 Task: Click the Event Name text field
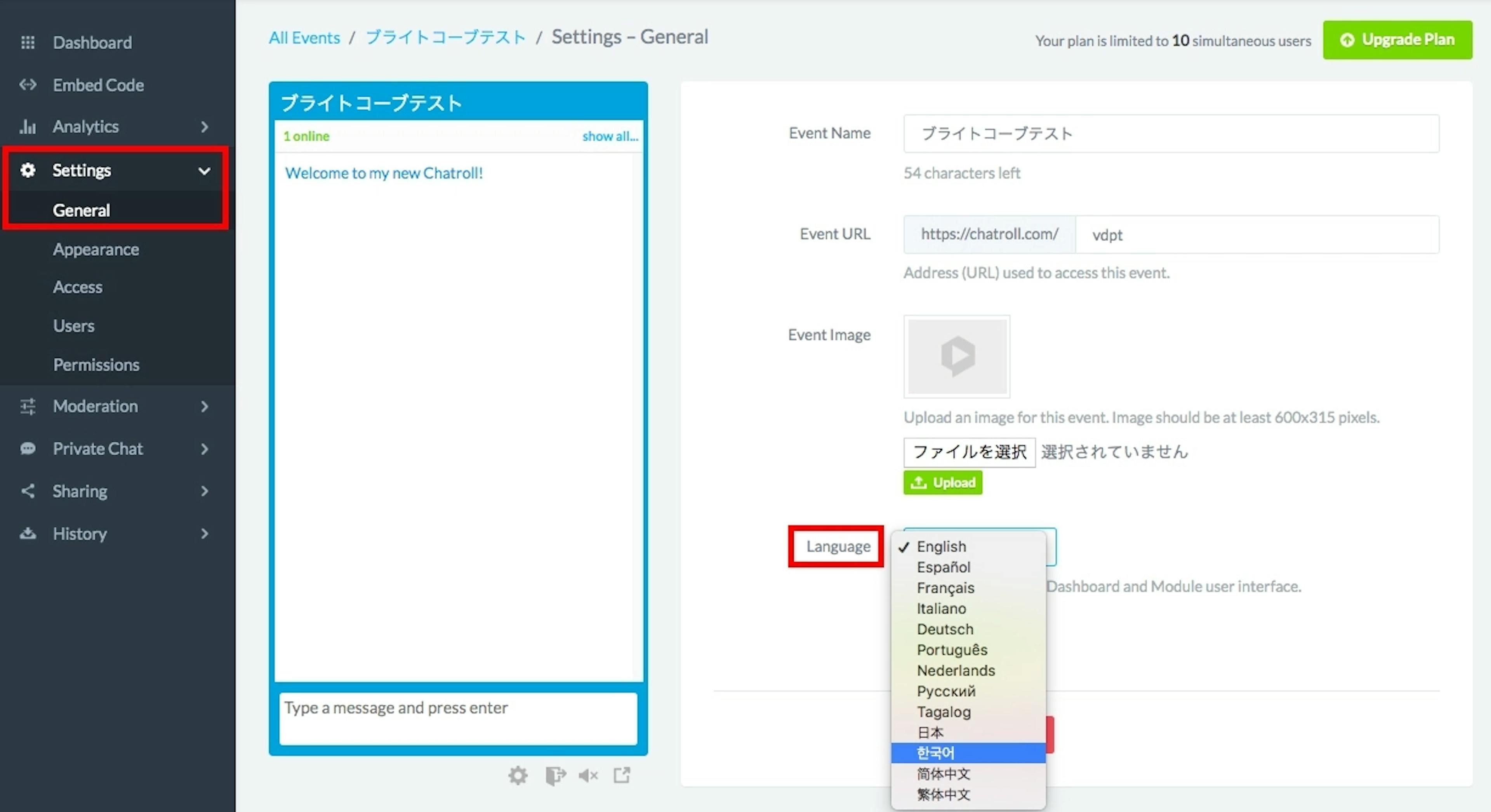(1171, 134)
